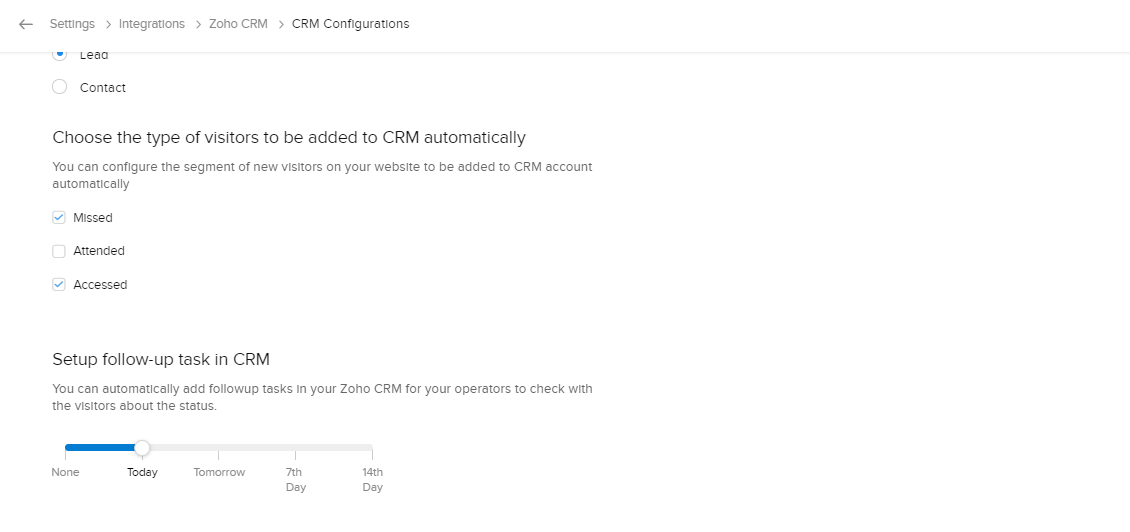Screen dimensions: 1130x532
Task: Select the Contact radio button
Action: [x=59, y=87]
